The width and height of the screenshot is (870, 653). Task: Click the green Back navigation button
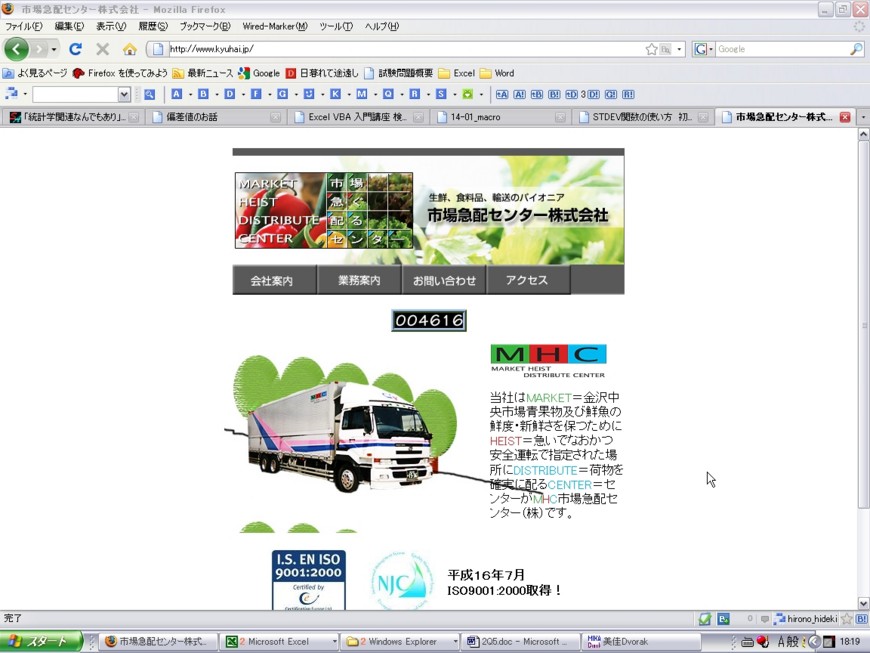coord(16,49)
